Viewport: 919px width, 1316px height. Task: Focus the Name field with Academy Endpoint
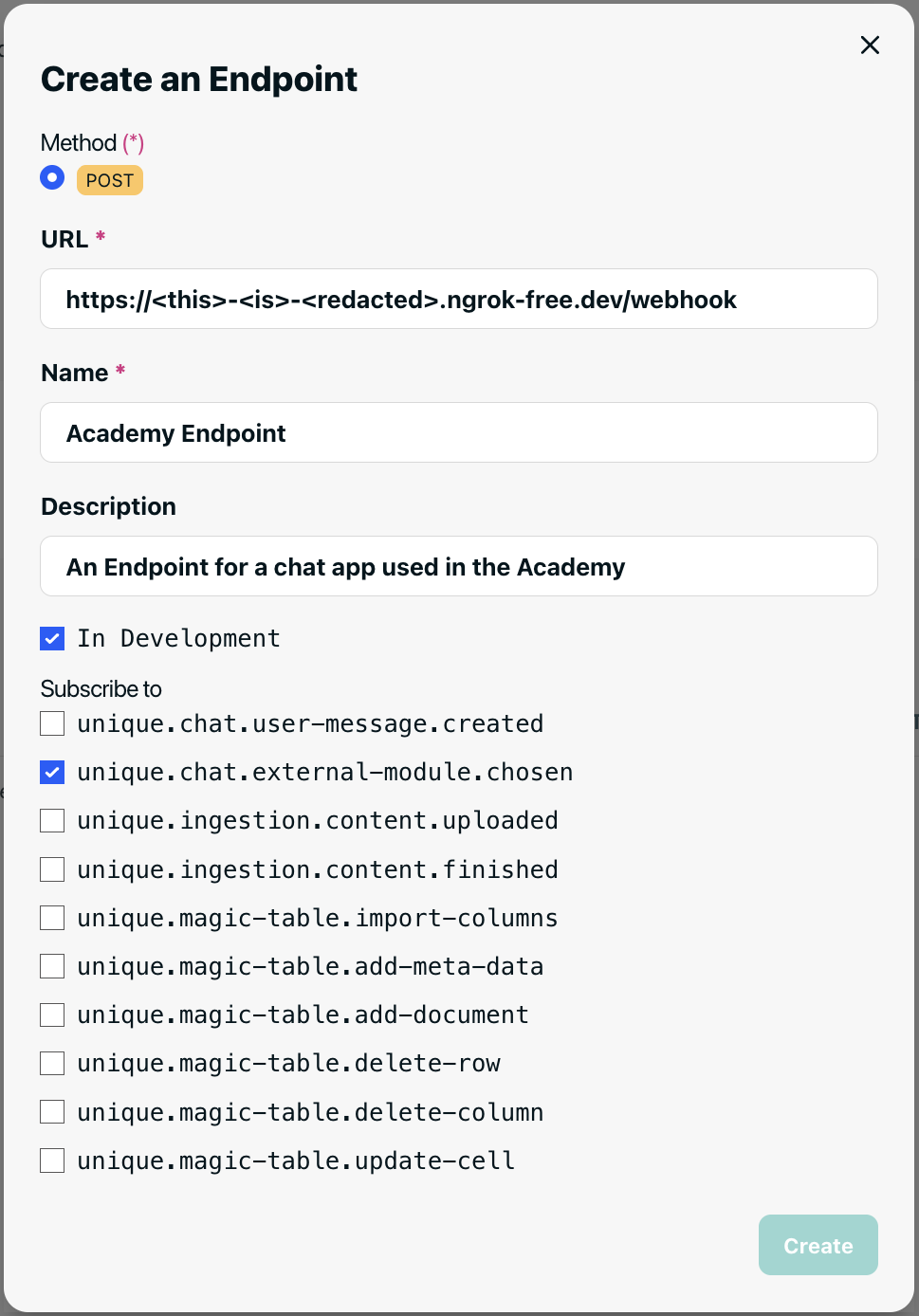tap(459, 433)
